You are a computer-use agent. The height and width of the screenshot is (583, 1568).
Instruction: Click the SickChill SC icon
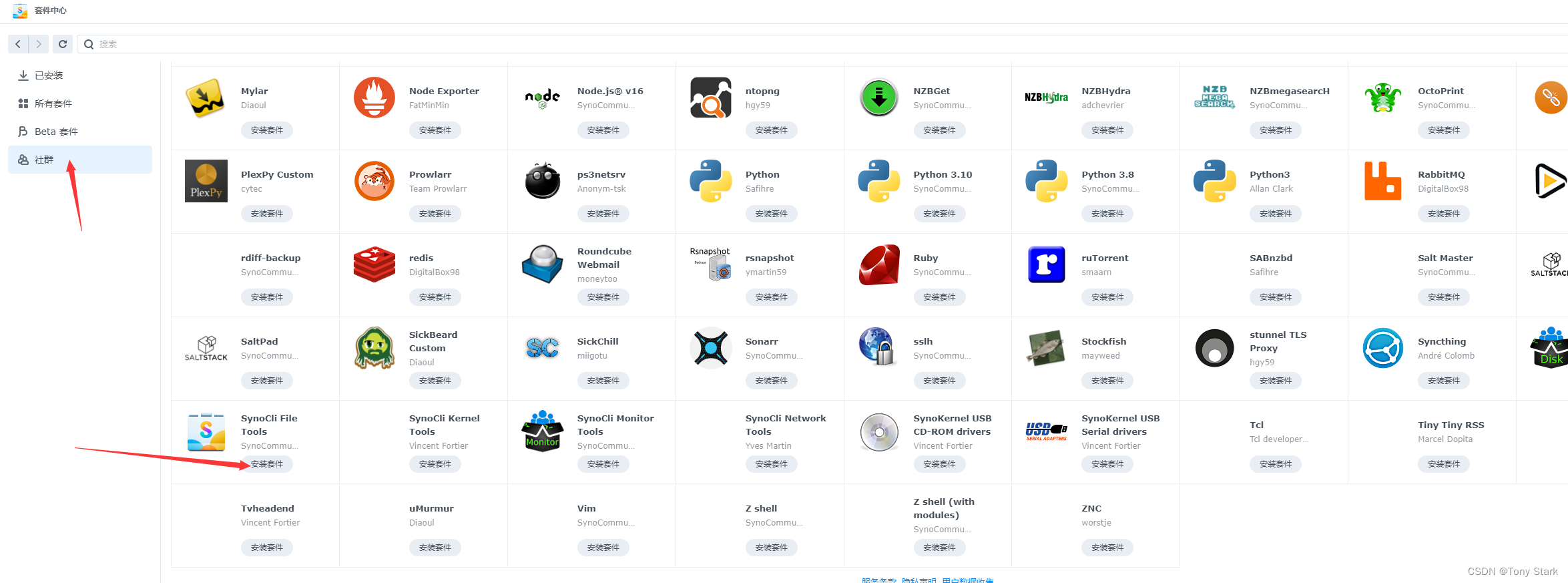[x=542, y=348]
